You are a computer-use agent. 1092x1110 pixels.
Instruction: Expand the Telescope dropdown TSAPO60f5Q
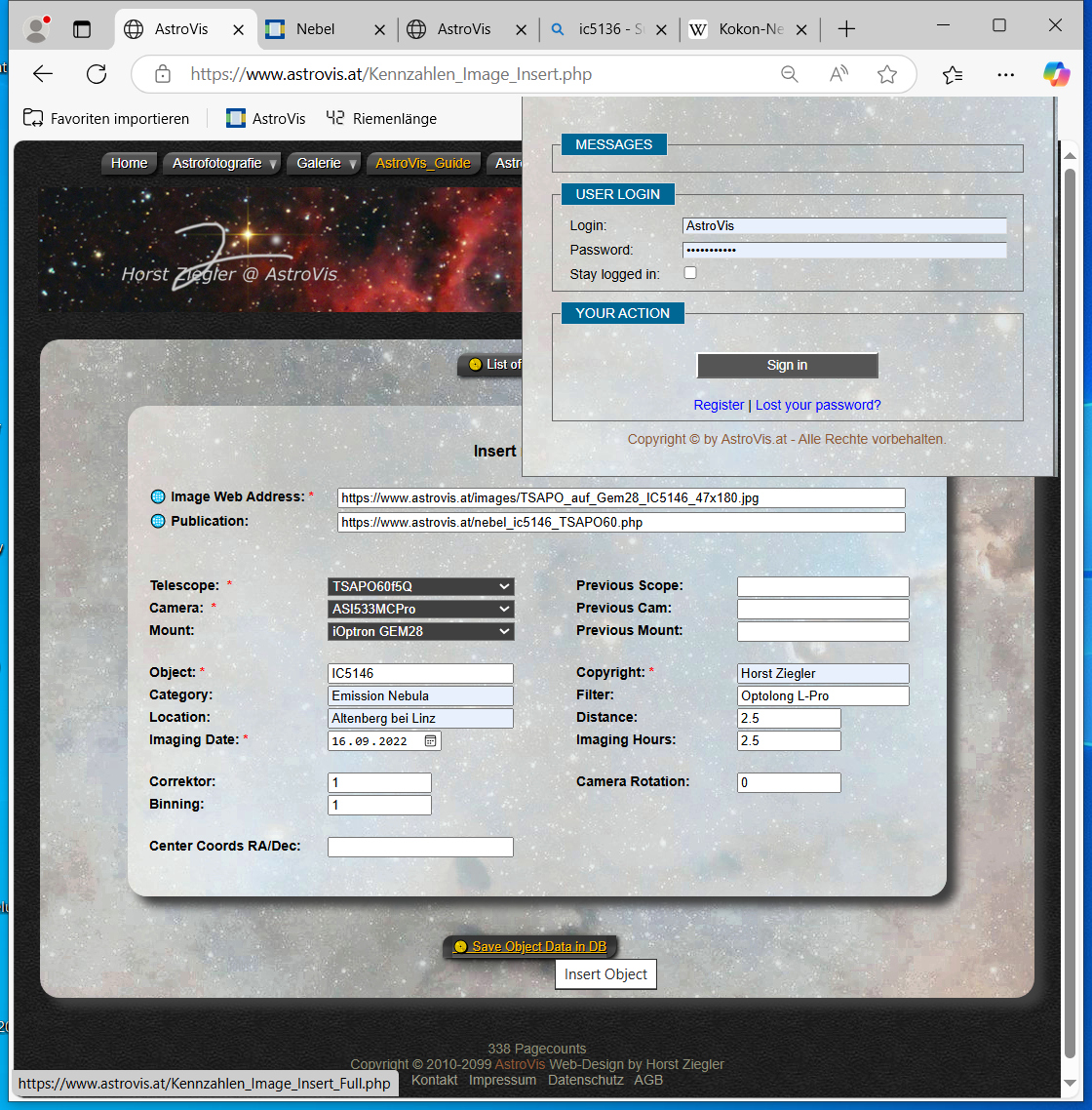click(x=420, y=586)
